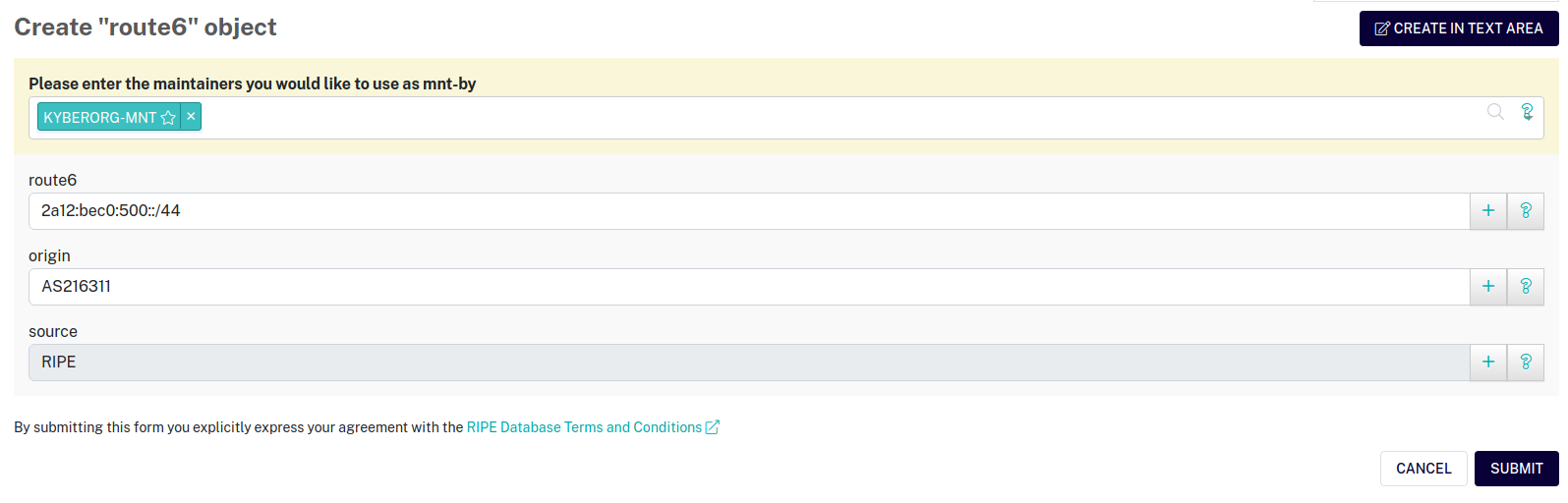Click inside the mnt-by maintainers input box
The height and width of the screenshot is (503, 1568).
[836, 118]
